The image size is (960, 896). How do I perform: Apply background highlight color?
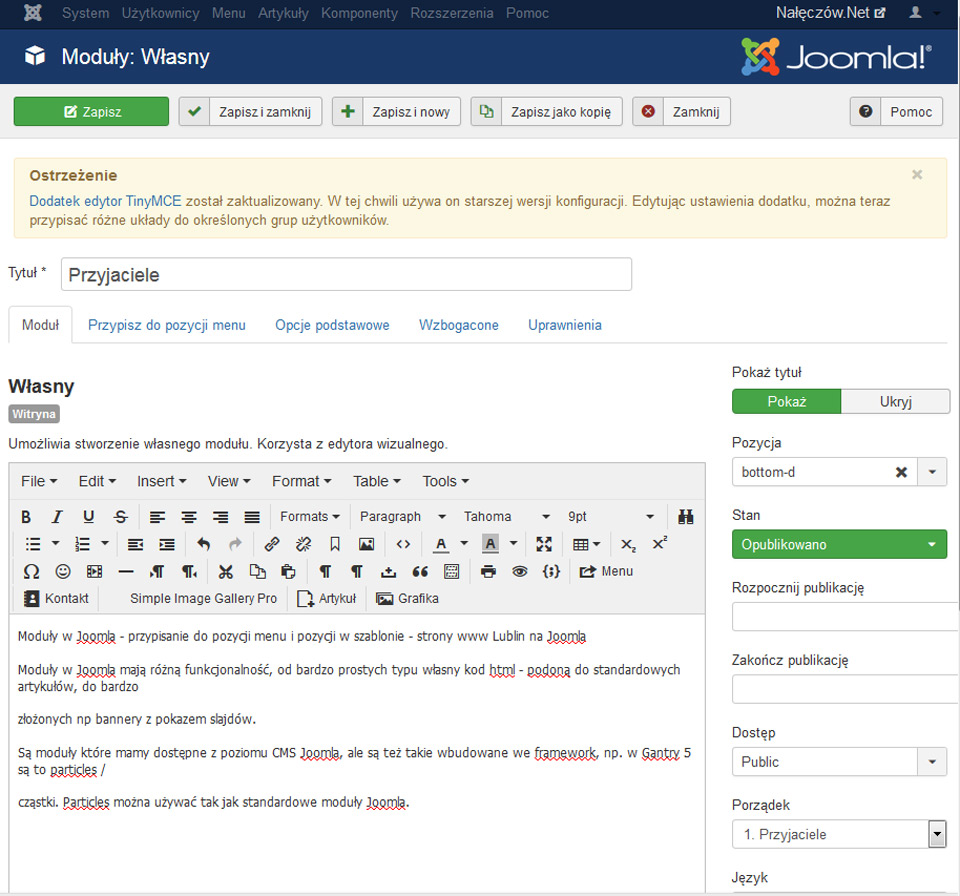pyautogui.click(x=490, y=544)
